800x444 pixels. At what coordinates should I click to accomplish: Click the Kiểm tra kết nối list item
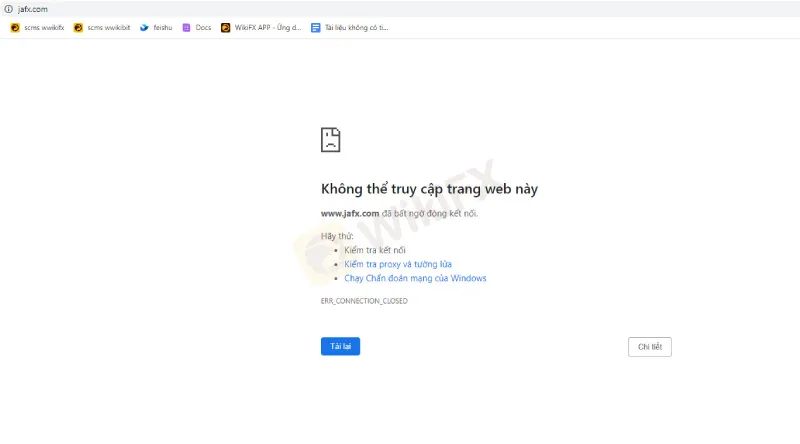coord(375,250)
